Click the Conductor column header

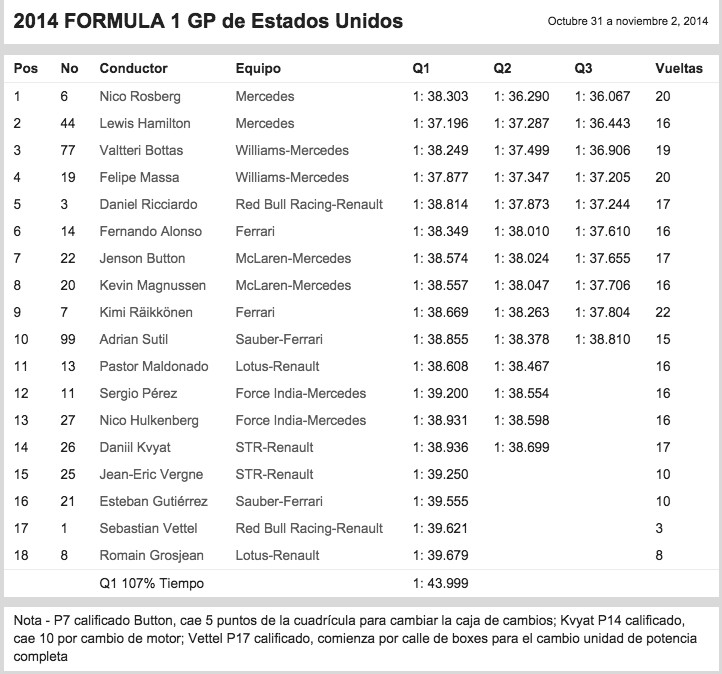[x=134, y=69]
